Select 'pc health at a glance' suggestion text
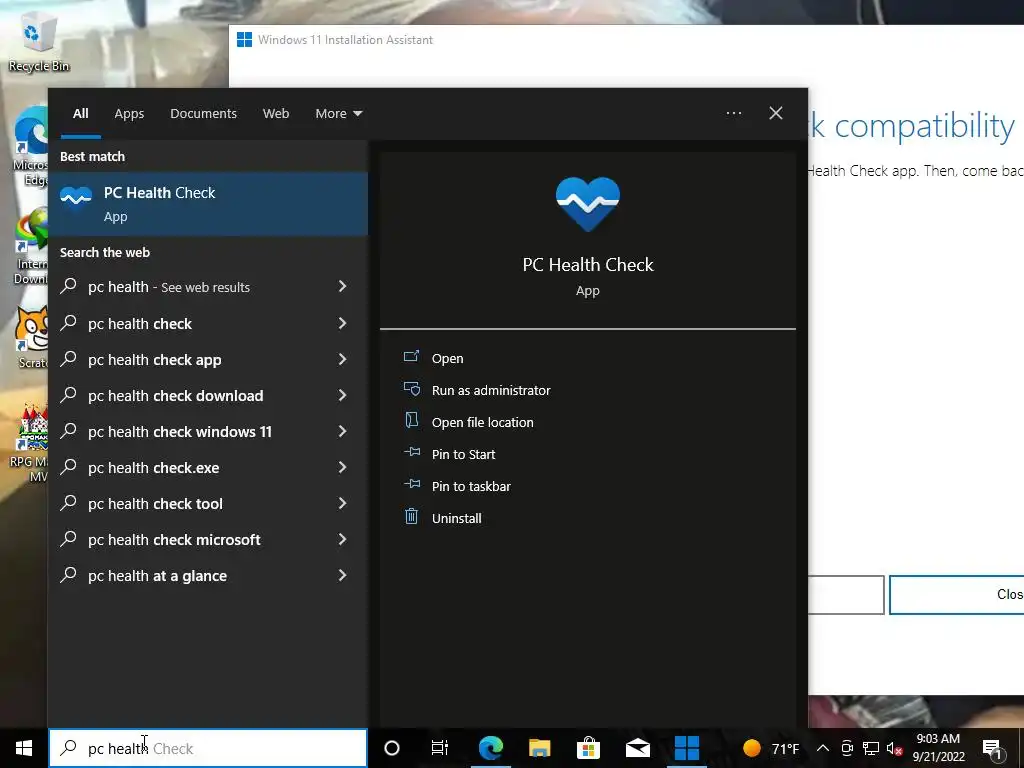The height and width of the screenshot is (768, 1024). click(x=157, y=575)
